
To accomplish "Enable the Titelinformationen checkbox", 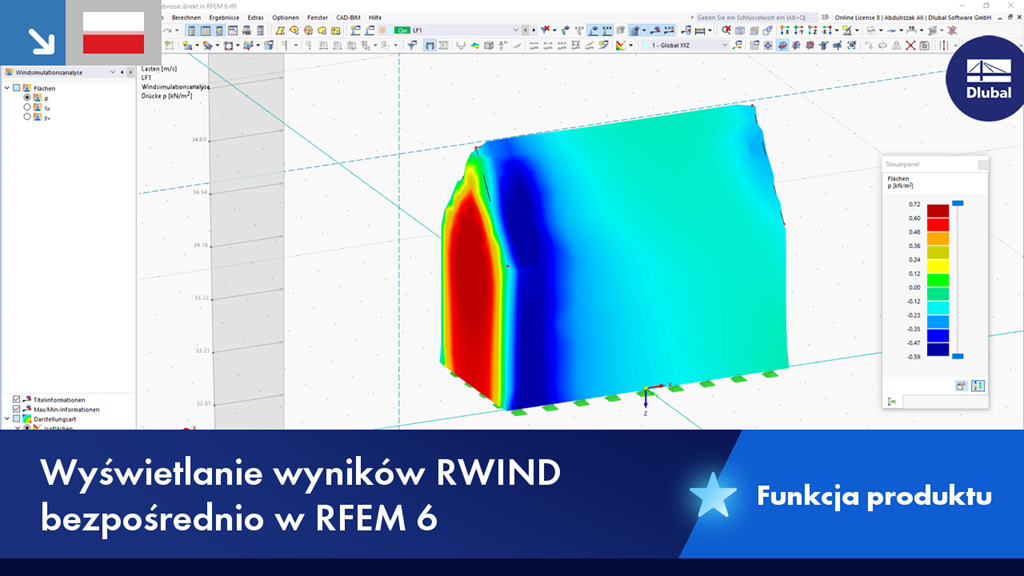I will 16,399.
